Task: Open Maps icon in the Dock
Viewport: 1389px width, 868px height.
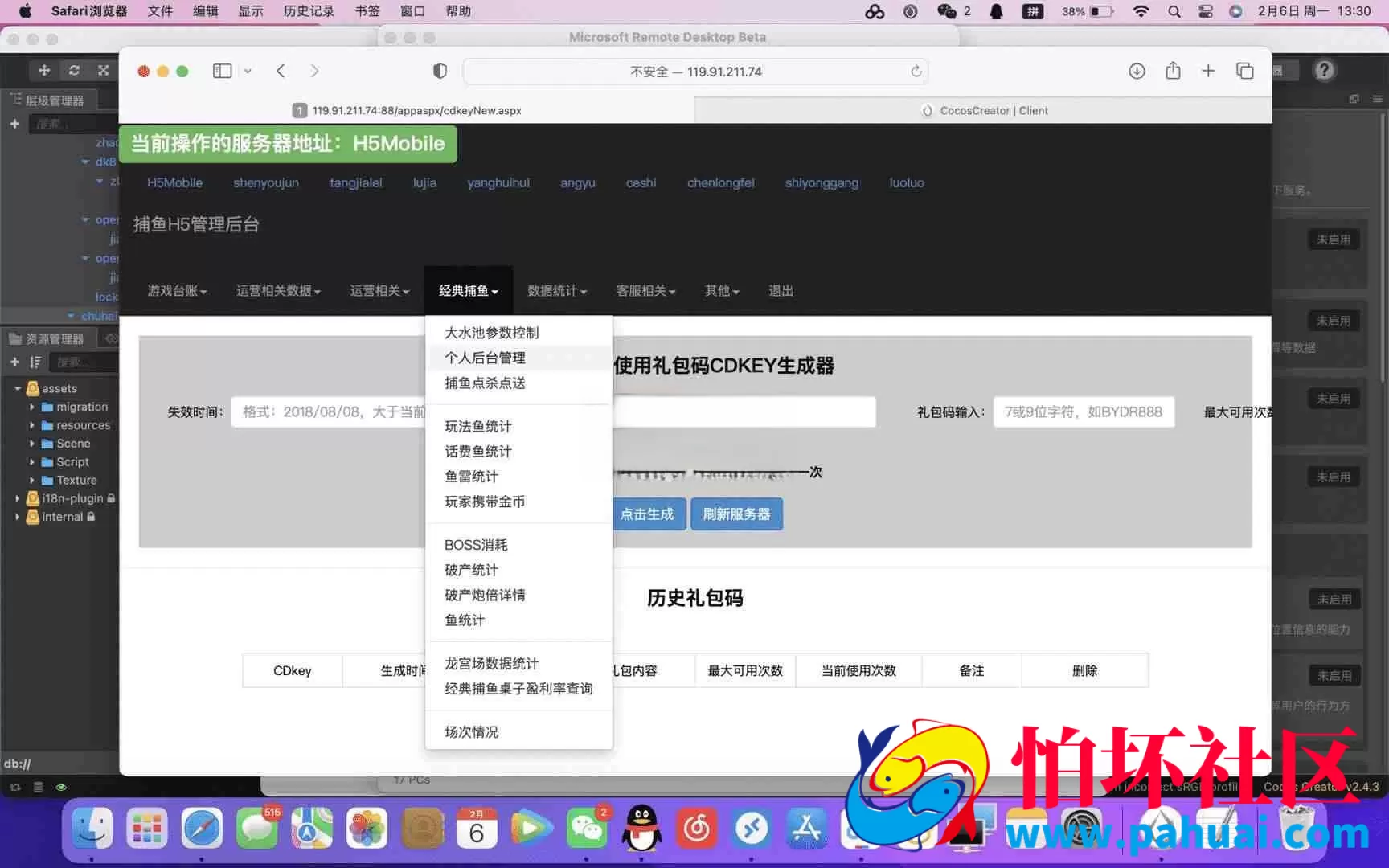Action: coord(312,829)
